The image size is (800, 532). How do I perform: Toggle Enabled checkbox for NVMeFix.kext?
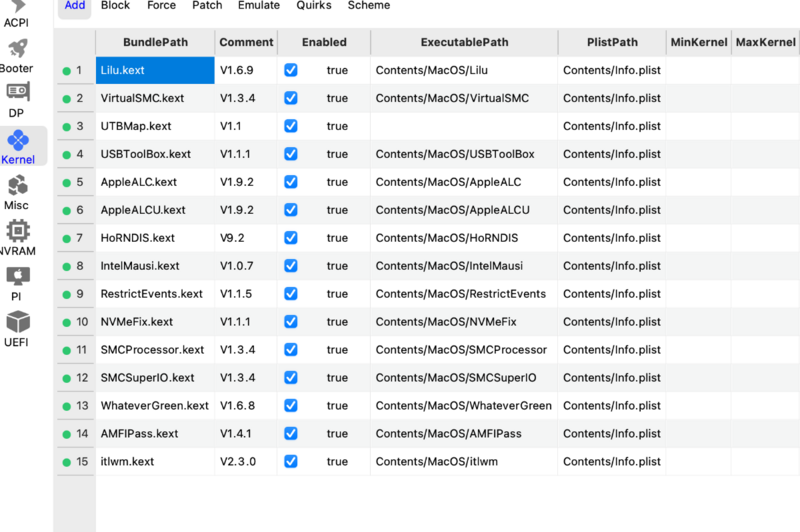pyautogui.click(x=291, y=322)
